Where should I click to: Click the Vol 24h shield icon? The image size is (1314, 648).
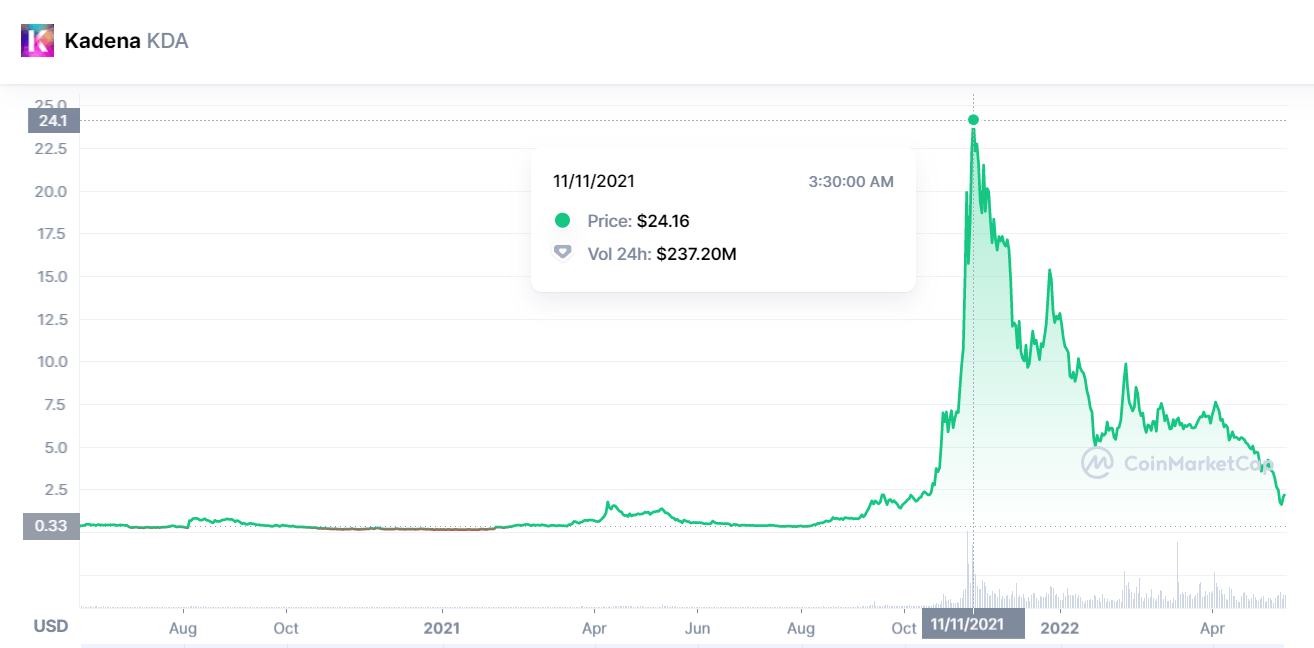tap(563, 253)
